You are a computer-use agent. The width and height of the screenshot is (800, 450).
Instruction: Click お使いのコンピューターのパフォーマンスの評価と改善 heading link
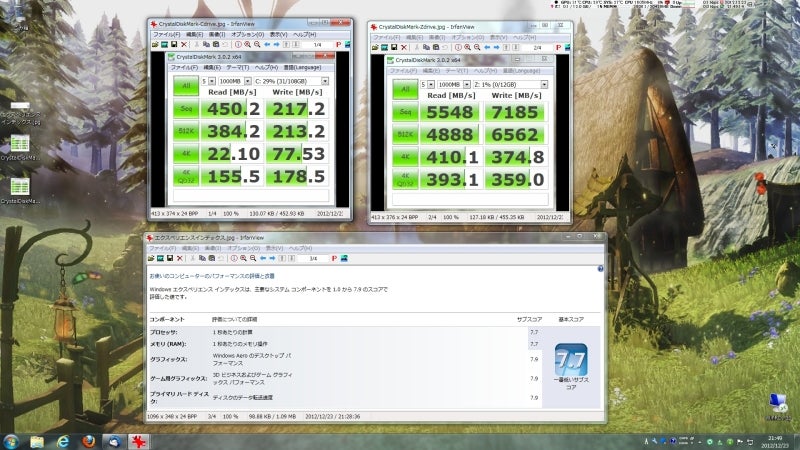[x=212, y=276]
